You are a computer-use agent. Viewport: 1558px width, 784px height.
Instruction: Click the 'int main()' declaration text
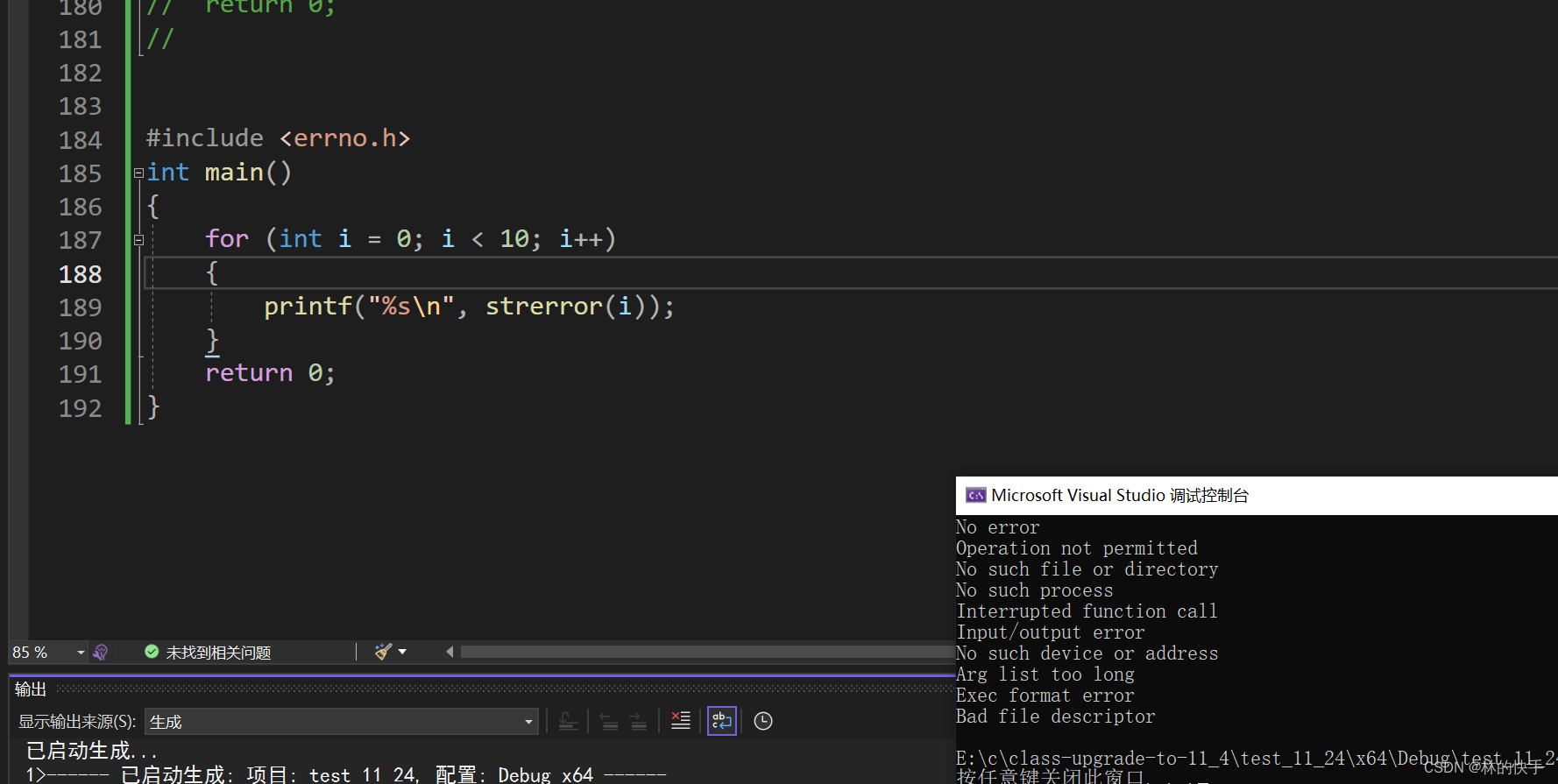219,173
